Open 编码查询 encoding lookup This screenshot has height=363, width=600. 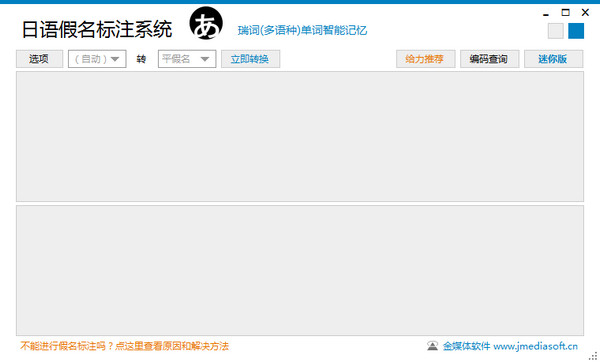(x=489, y=59)
